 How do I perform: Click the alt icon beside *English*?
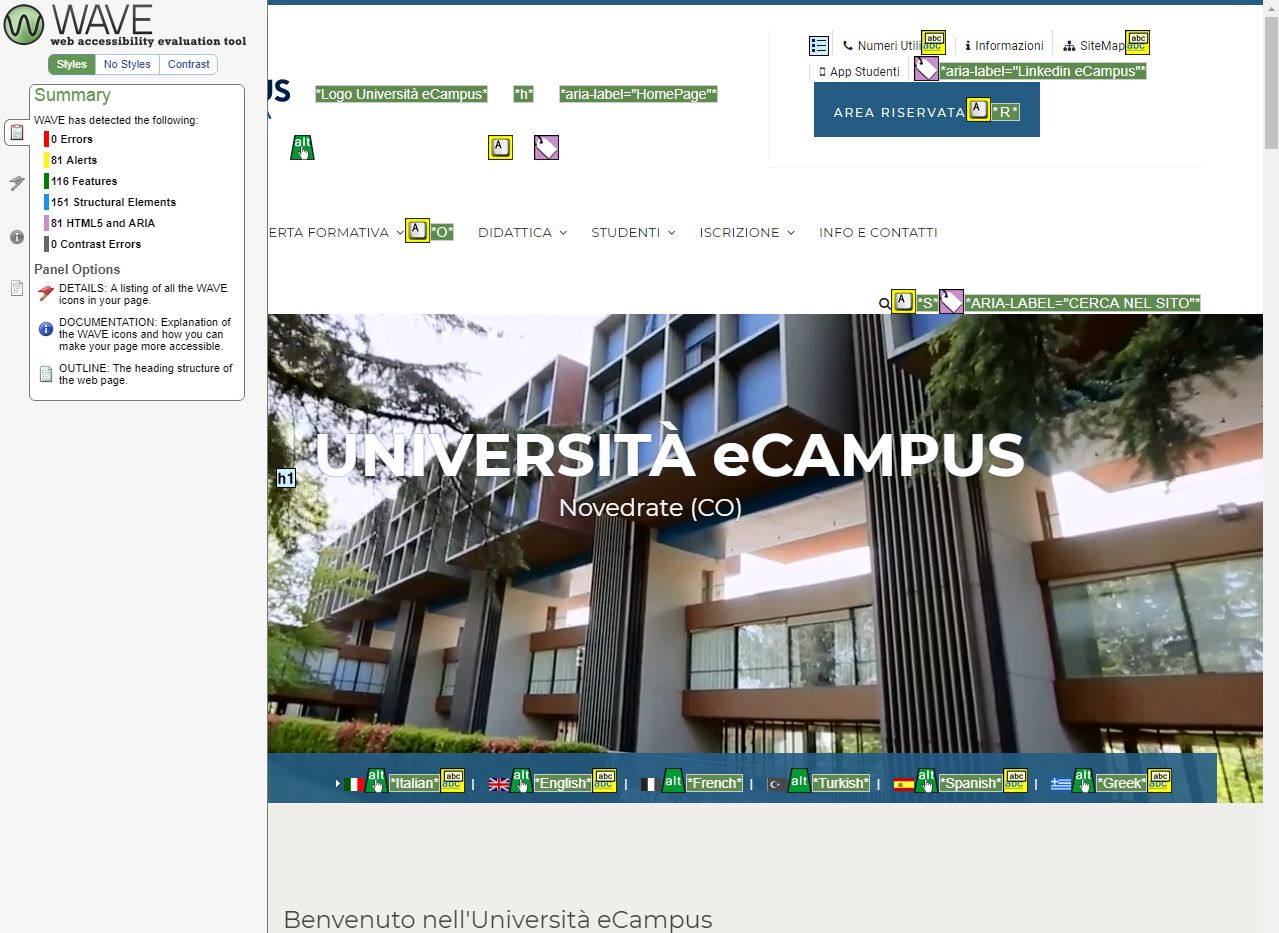click(x=521, y=781)
